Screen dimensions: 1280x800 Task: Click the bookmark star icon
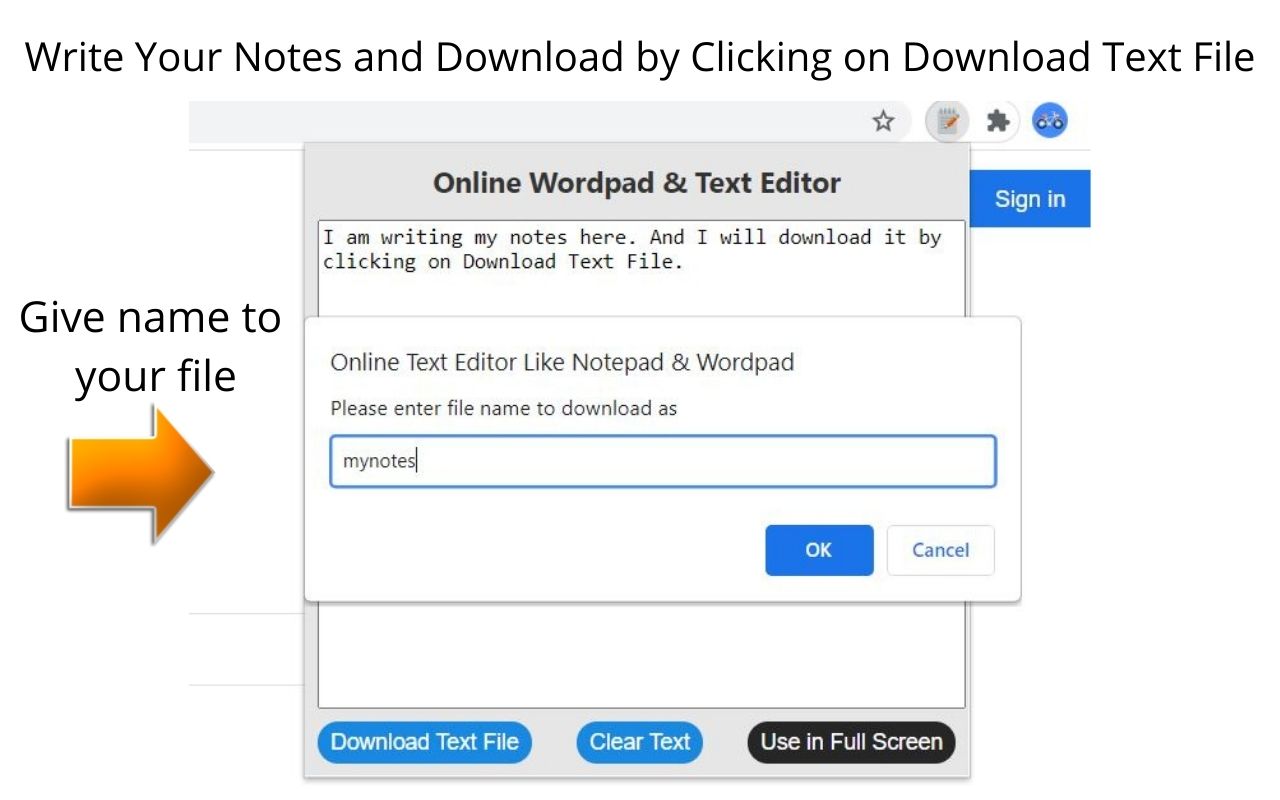(883, 122)
